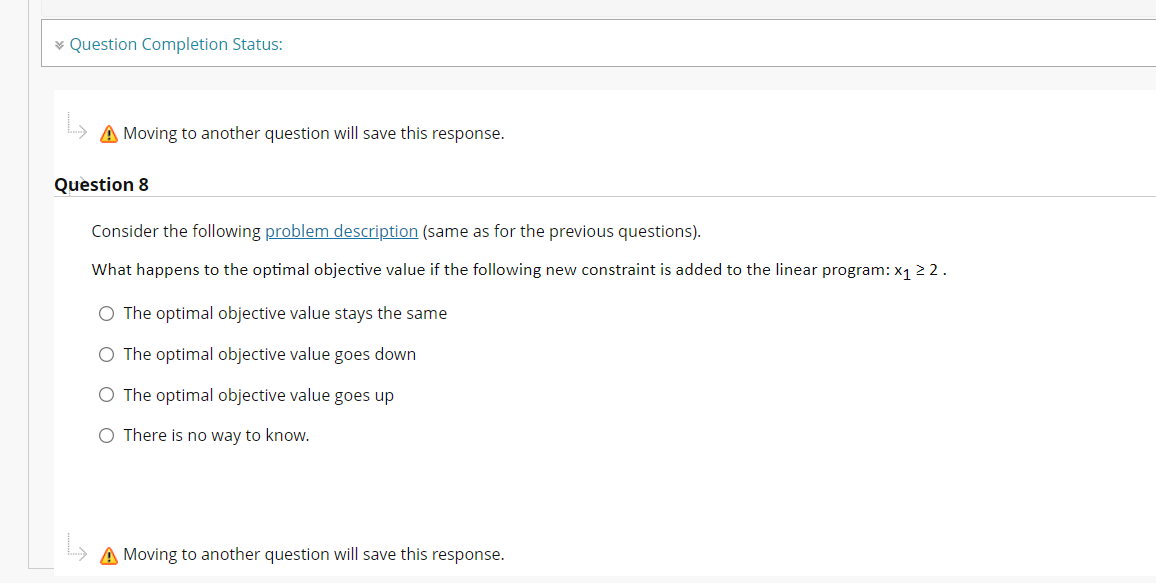Select 'The optimal objective value goes down'

point(106,354)
